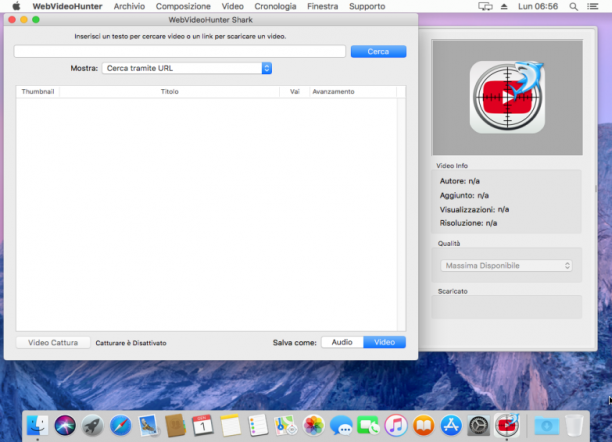Launch Siri from the dock
Screen dimensions: 612x442
click(x=65, y=425)
